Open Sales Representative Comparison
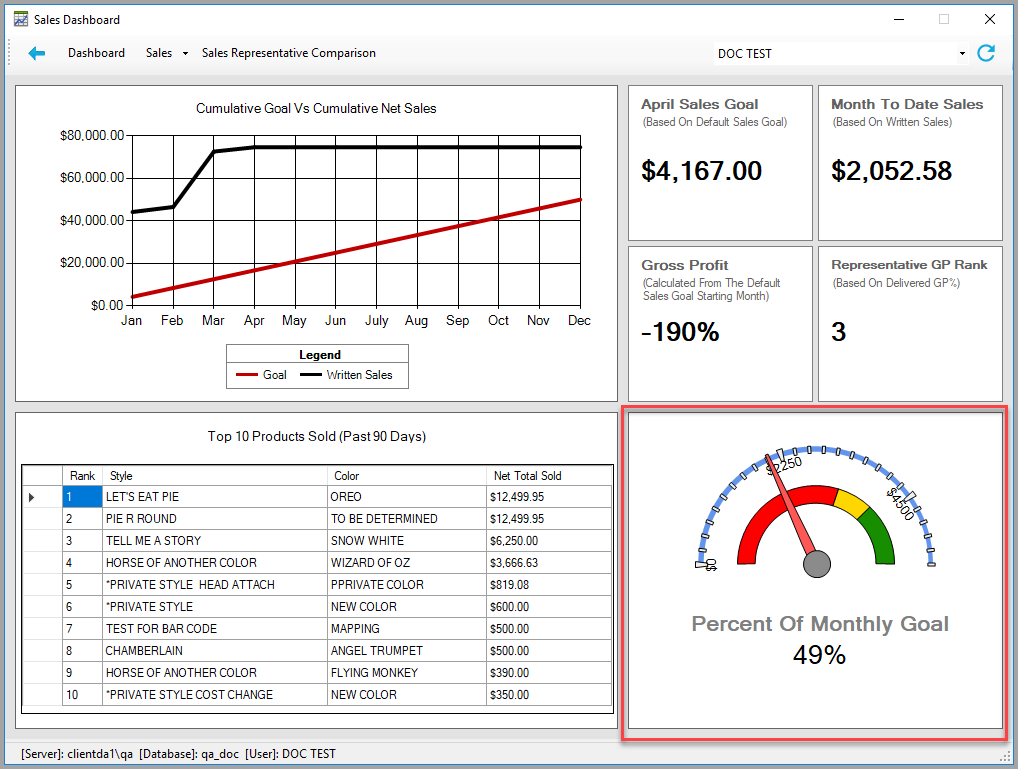Image resolution: width=1018 pixels, height=769 pixels. point(288,53)
